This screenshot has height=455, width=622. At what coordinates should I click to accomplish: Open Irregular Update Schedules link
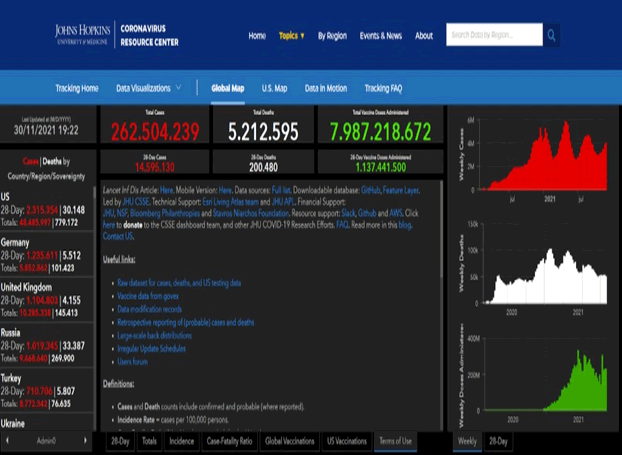click(152, 348)
